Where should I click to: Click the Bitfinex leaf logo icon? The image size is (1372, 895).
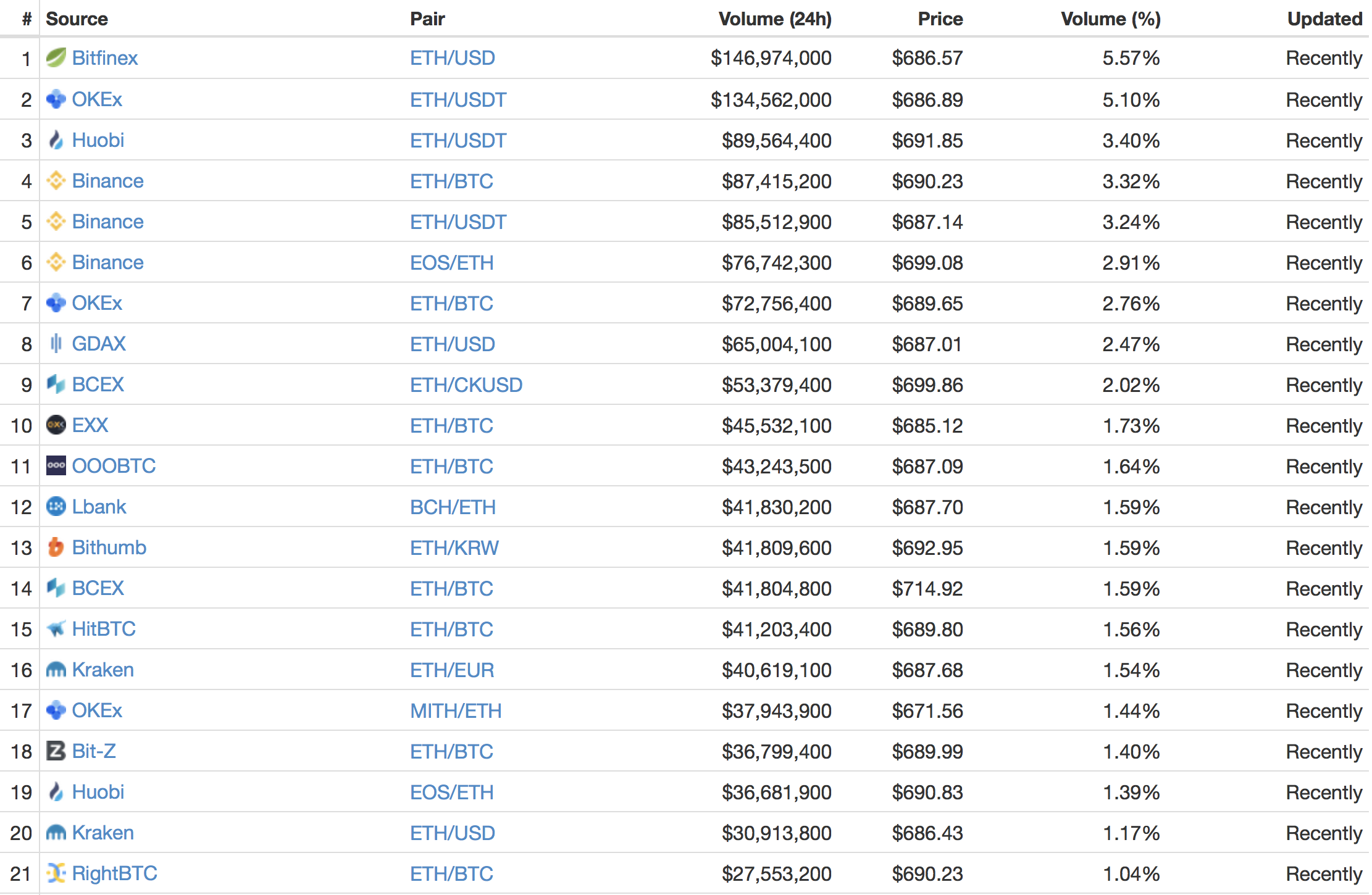tap(56, 58)
